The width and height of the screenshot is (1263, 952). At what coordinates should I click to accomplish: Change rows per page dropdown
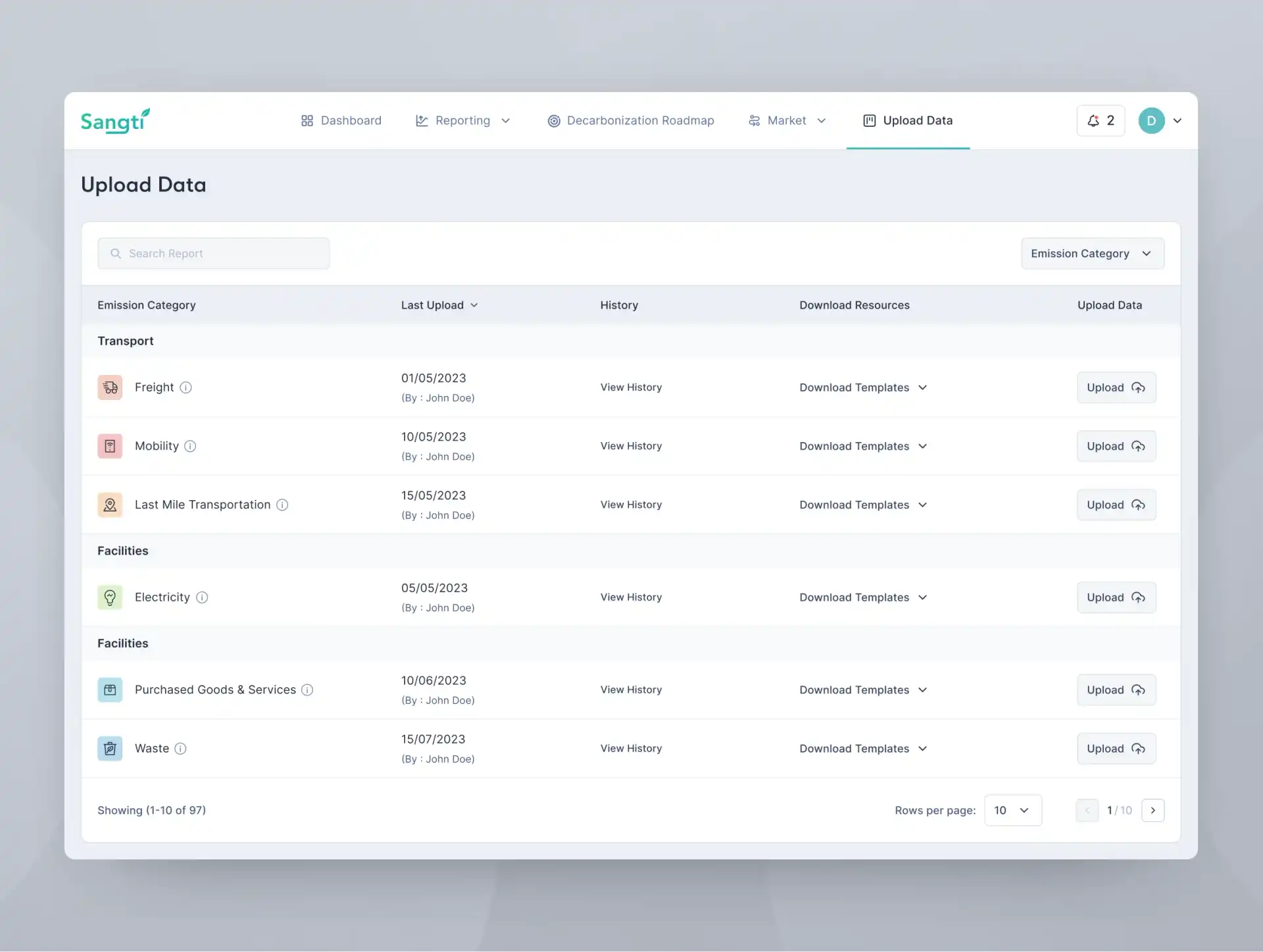[x=1013, y=811]
